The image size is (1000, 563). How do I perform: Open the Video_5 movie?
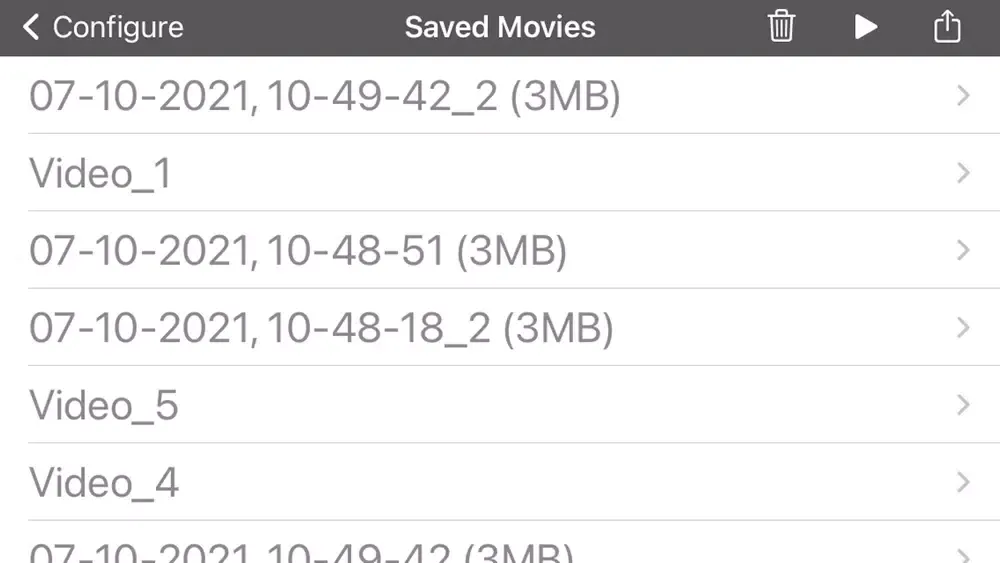click(104, 405)
